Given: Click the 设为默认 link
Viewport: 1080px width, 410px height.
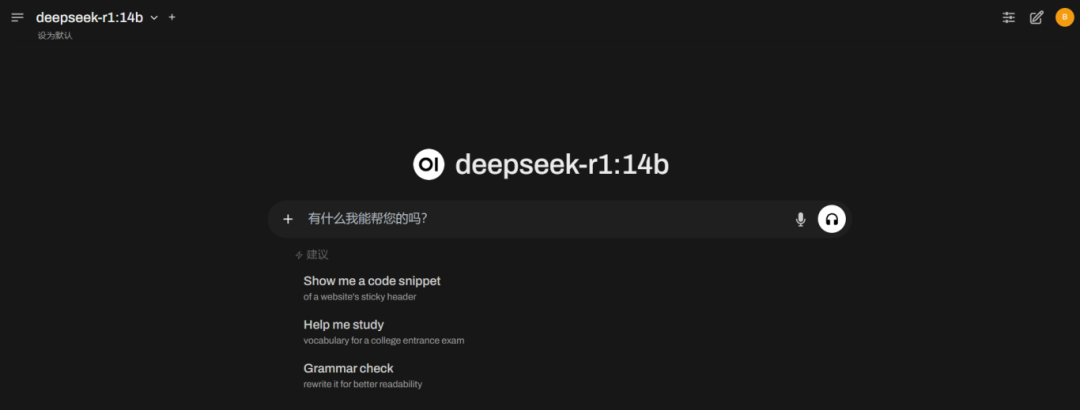Looking at the screenshot, I should [x=55, y=36].
